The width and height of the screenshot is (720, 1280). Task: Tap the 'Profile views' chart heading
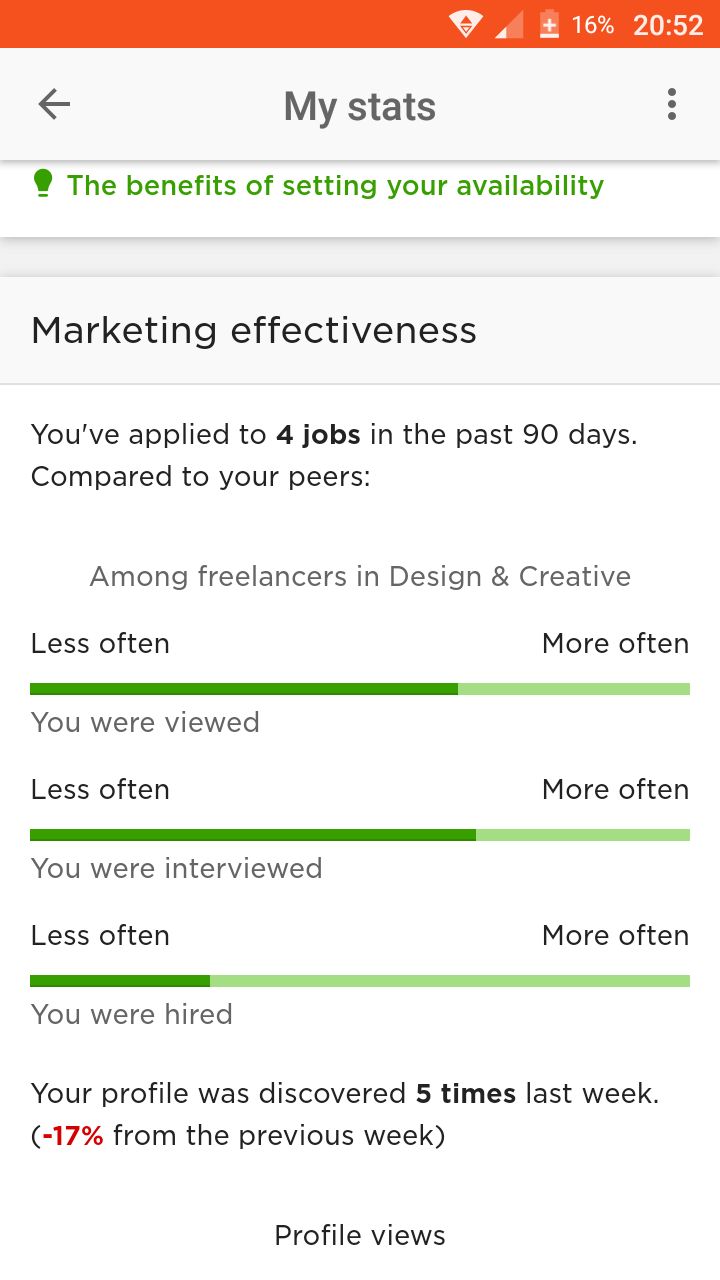(360, 1235)
